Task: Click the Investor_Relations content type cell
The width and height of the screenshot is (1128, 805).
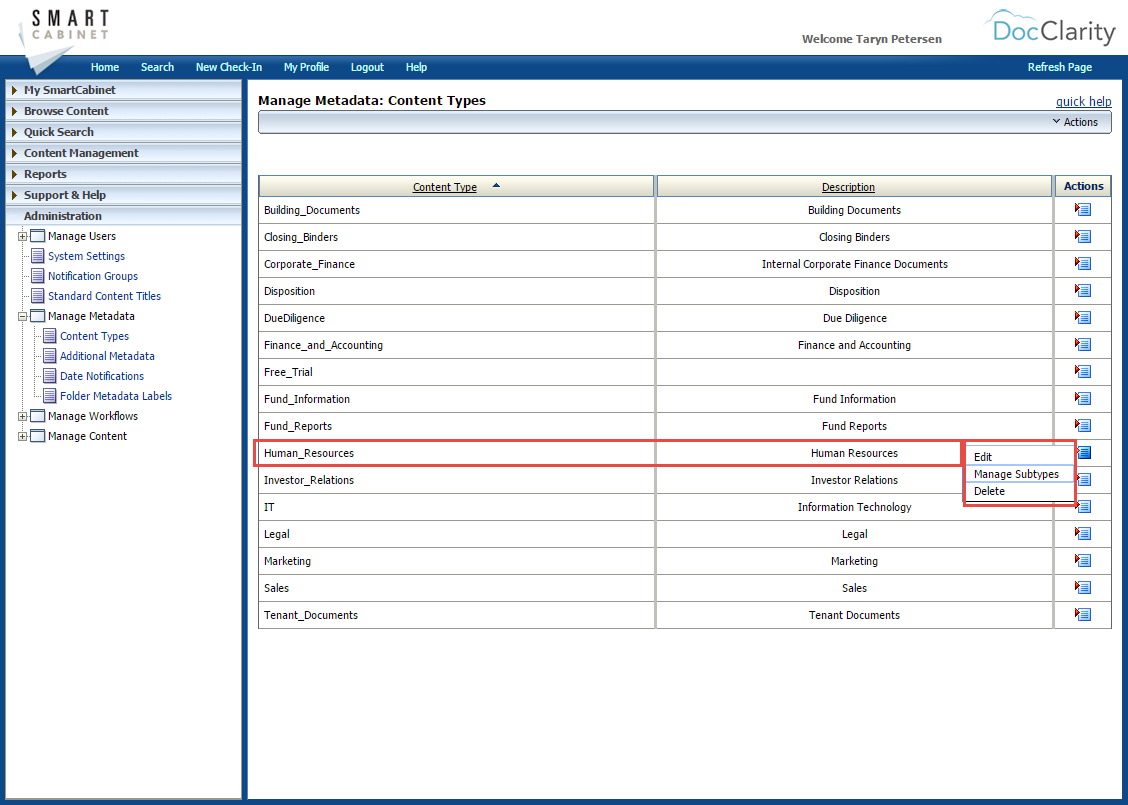Action: [457, 480]
